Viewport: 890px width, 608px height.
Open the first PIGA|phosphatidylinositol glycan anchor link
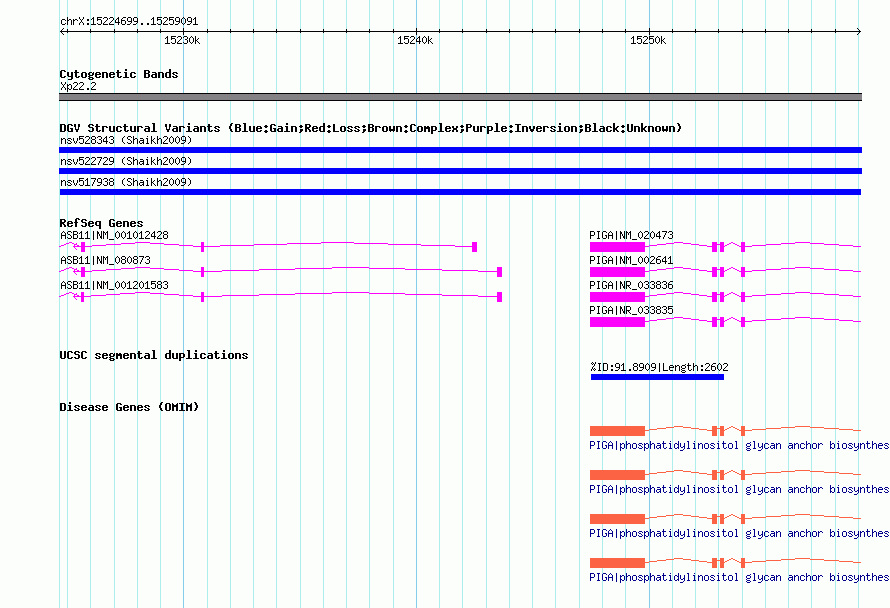[x=739, y=446]
